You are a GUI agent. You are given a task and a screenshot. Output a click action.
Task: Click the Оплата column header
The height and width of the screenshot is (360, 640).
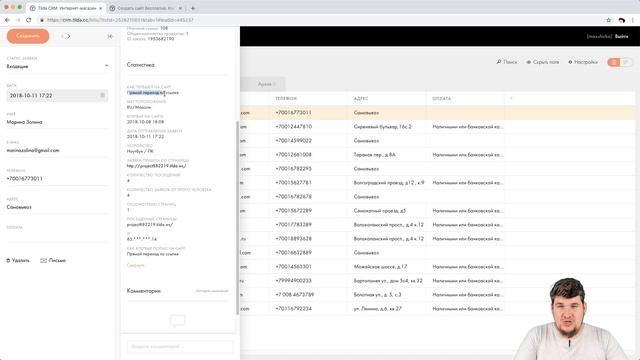(442, 98)
